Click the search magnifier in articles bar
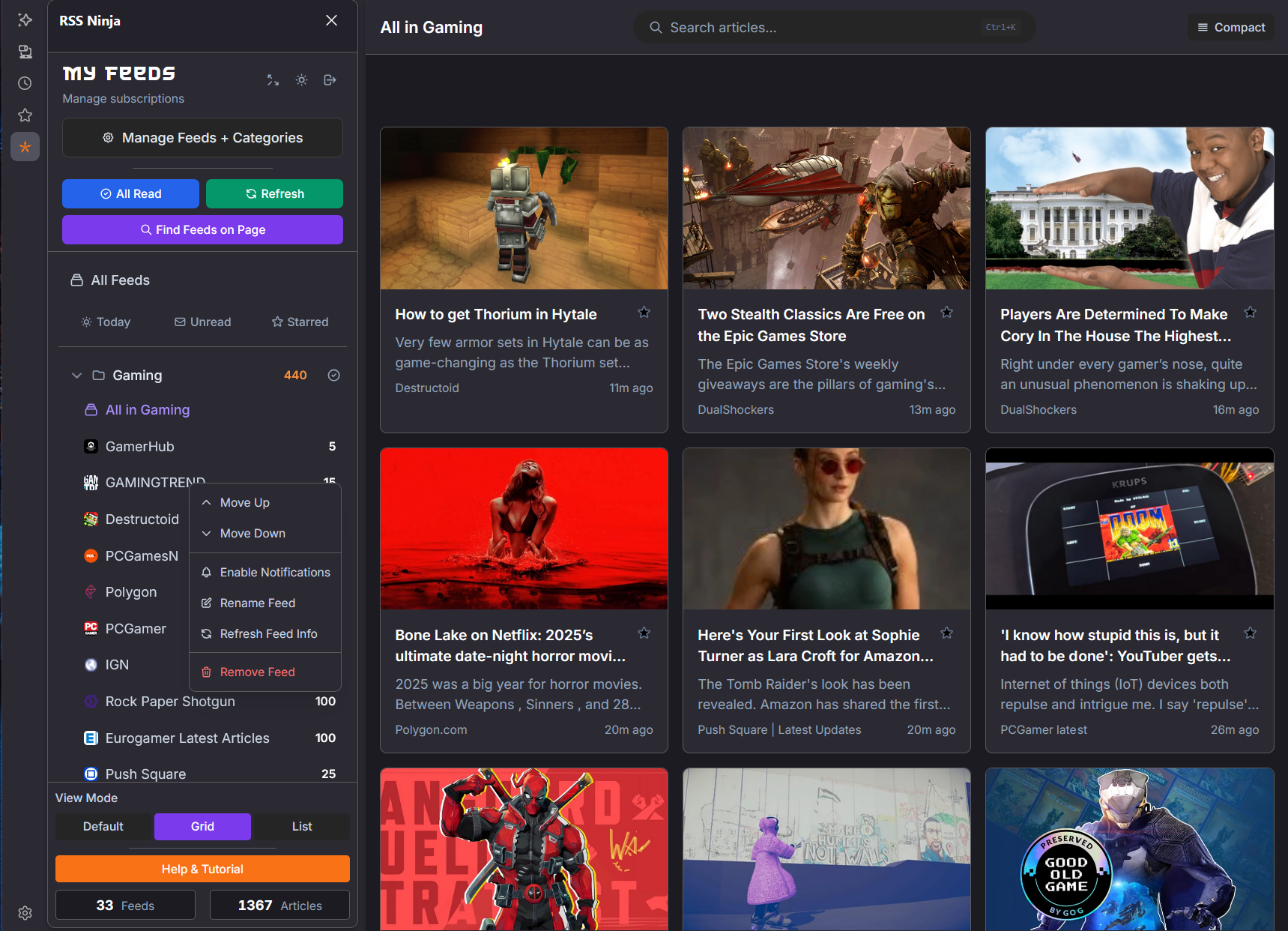Image resolution: width=1288 pixels, height=931 pixels. point(656,27)
